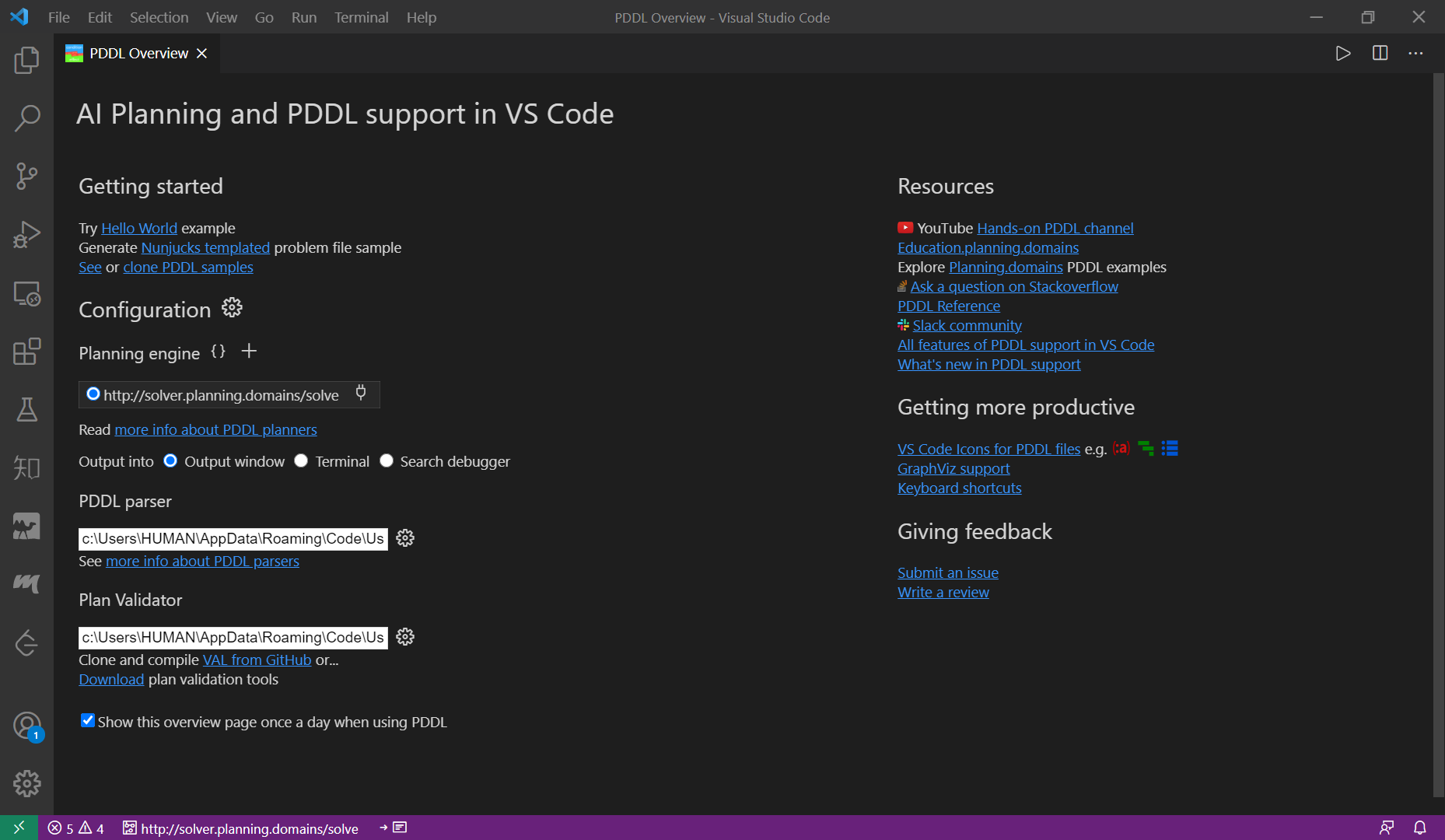Open Keyboard shortcuts link
This screenshot has height=840, width=1445.
959,488
